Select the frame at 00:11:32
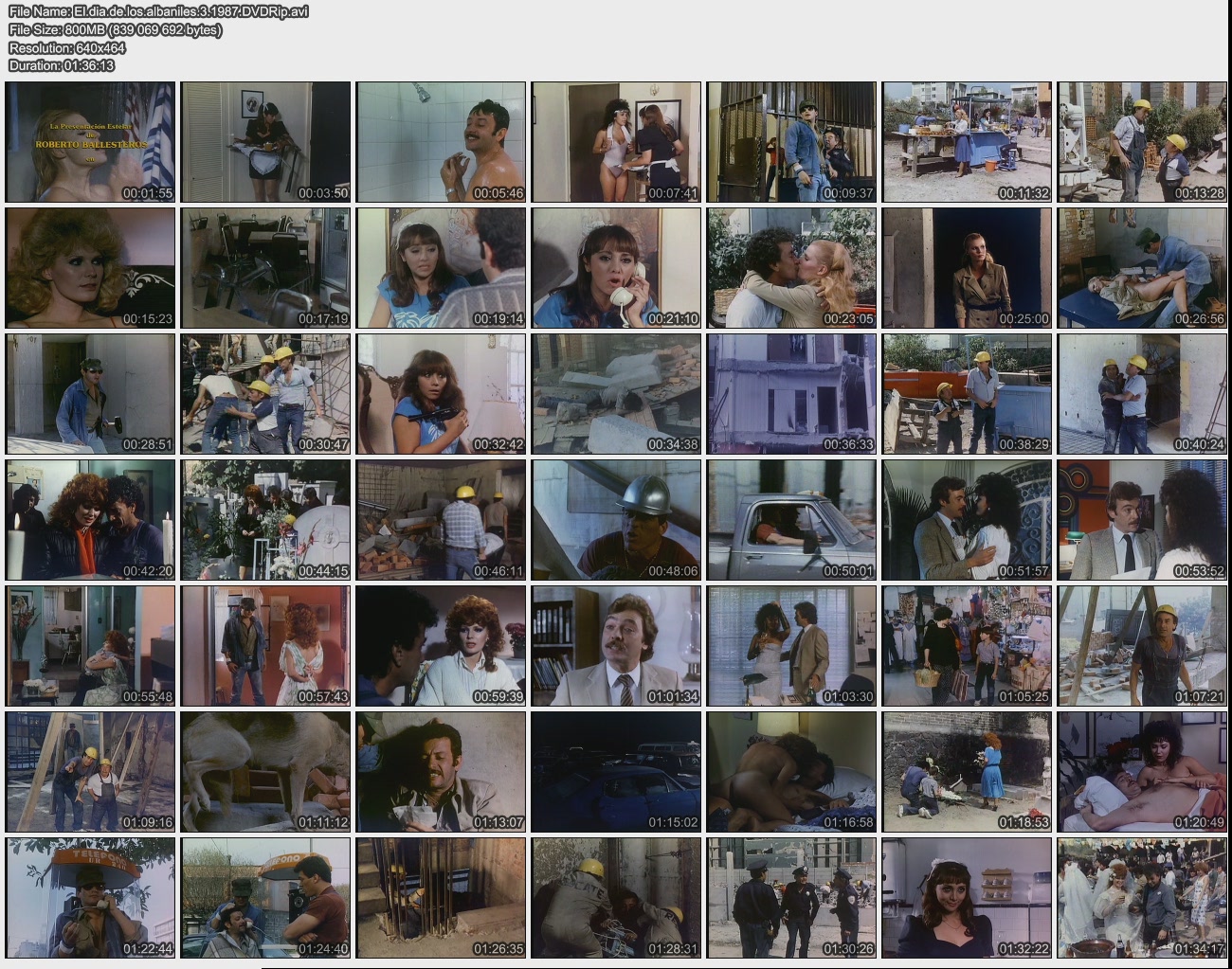This screenshot has width=1232, height=969. pyautogui.click(x=967, y=142)
